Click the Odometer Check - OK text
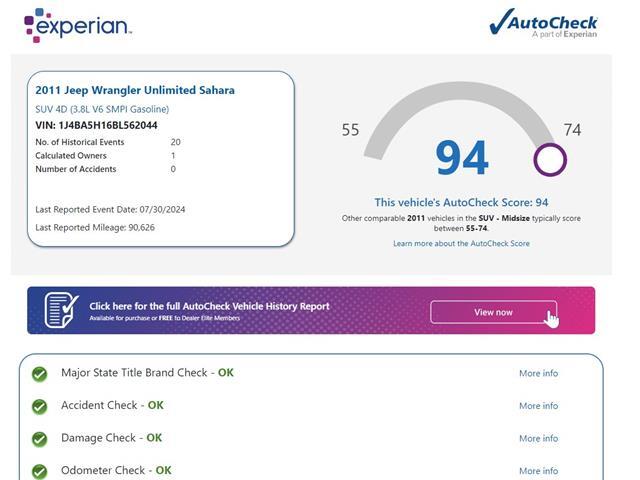This screenshot has width=640, height=480. pyautogui.click(x=116, y=470)
